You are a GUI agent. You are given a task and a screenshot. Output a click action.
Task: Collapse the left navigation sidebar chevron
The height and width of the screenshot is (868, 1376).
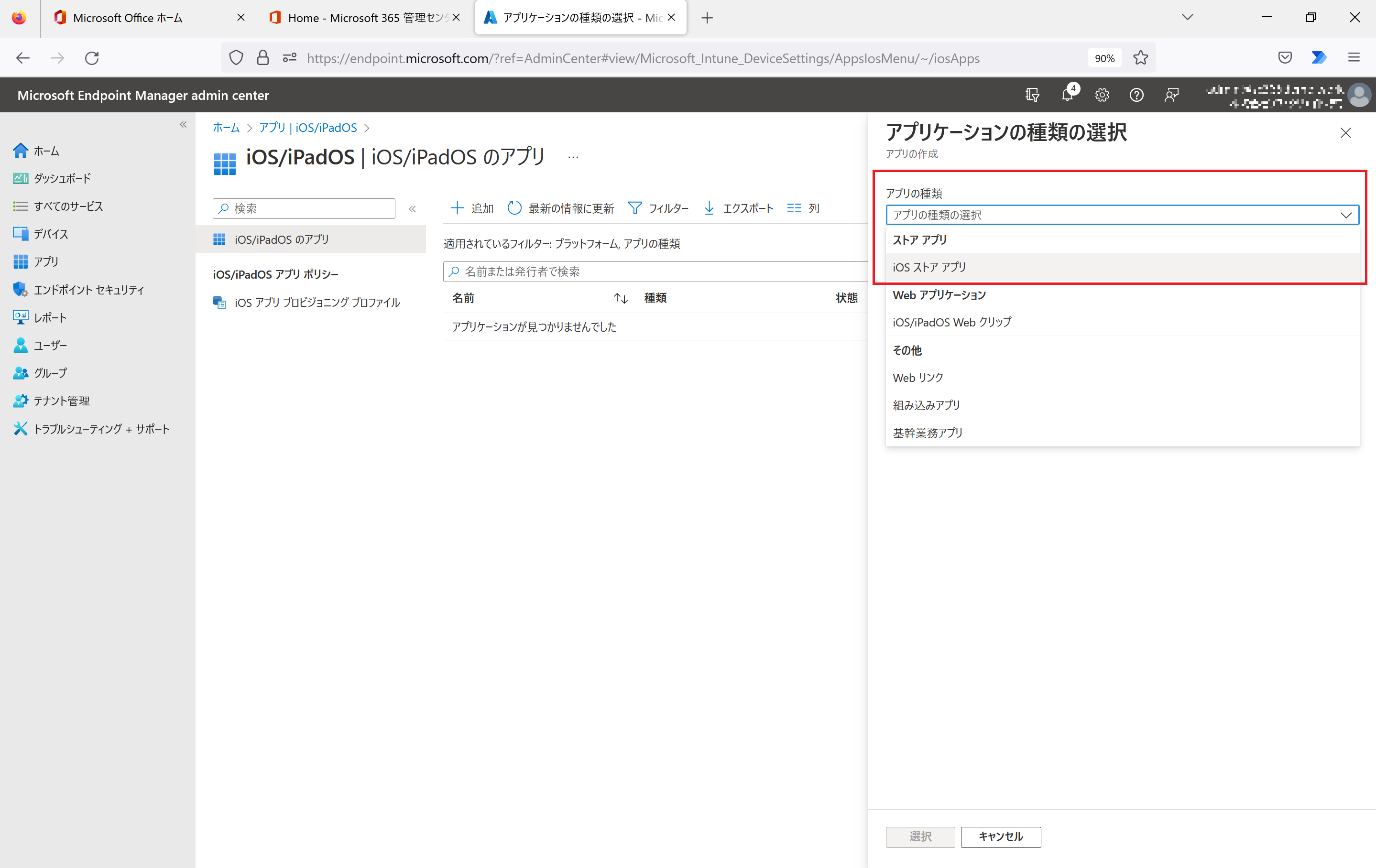(x=183, y=125)
